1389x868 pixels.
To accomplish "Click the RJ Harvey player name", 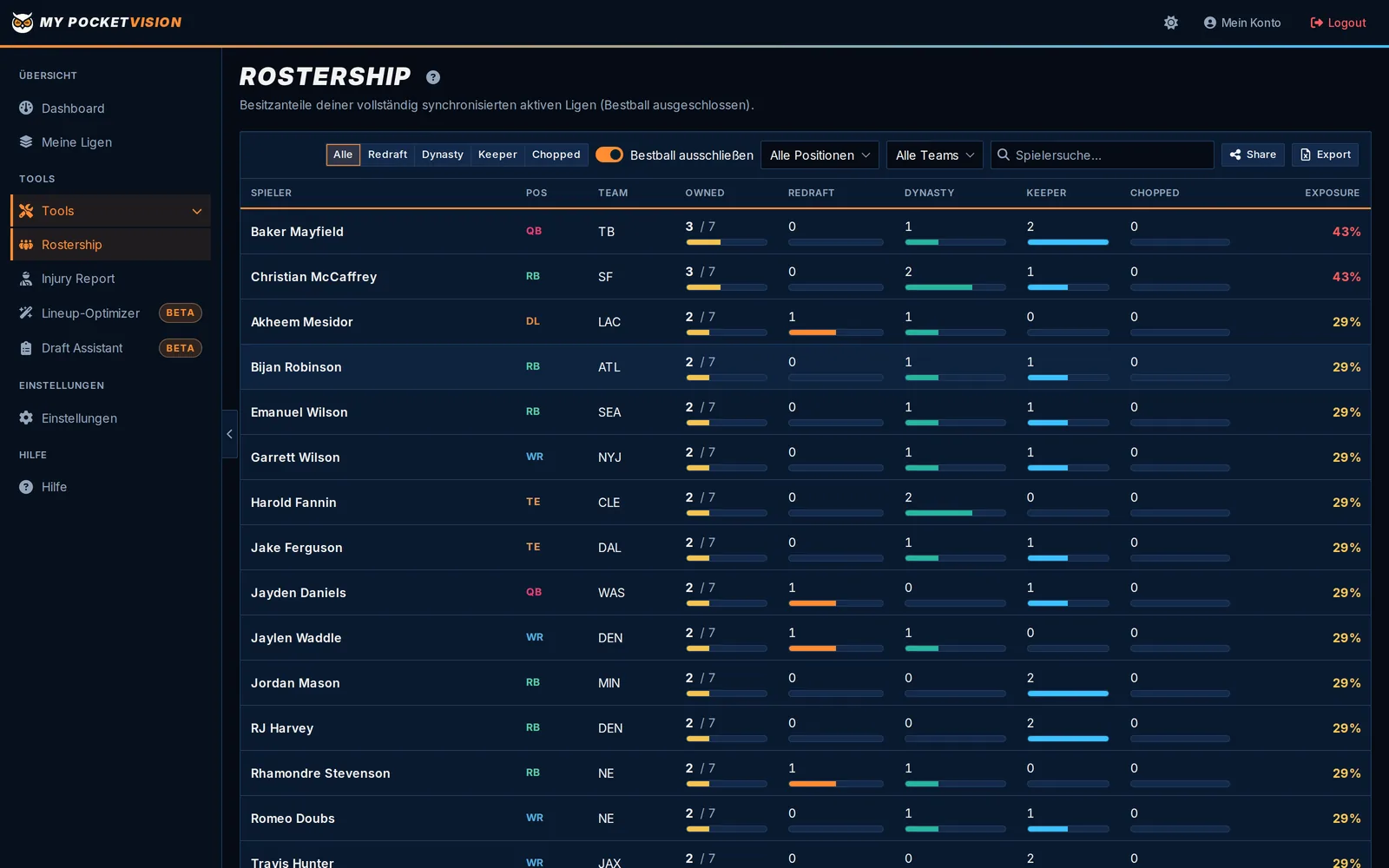I will (x=282, y=728).
